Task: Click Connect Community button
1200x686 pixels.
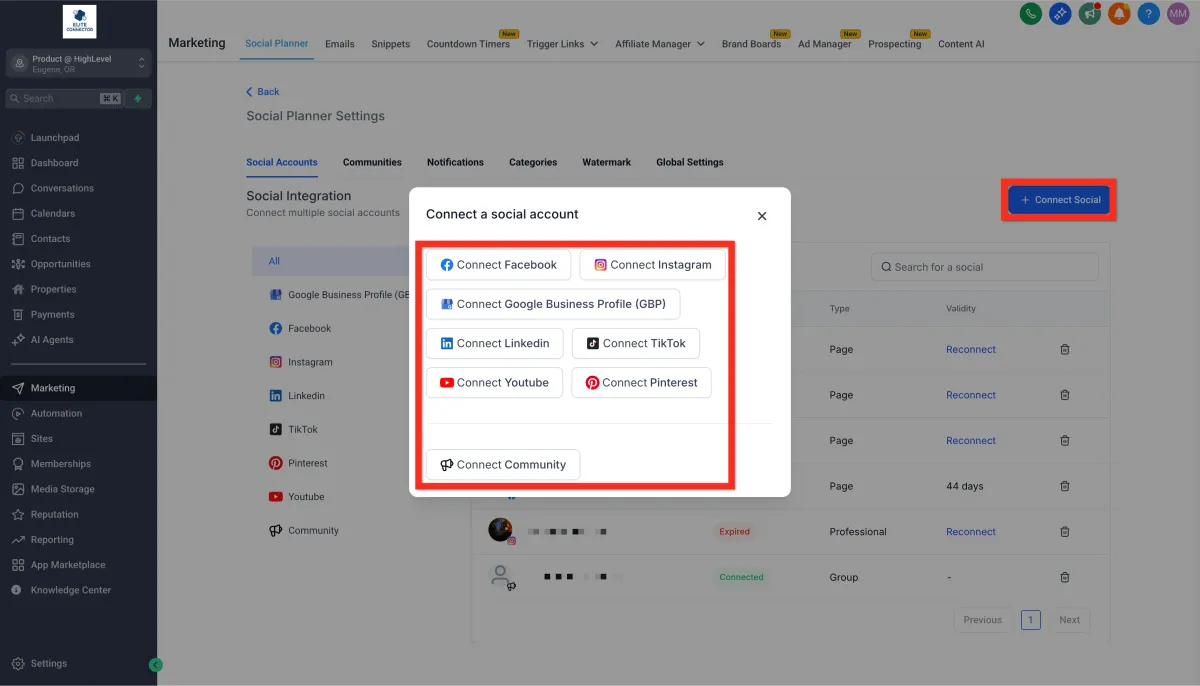Action: pos(503,464)
